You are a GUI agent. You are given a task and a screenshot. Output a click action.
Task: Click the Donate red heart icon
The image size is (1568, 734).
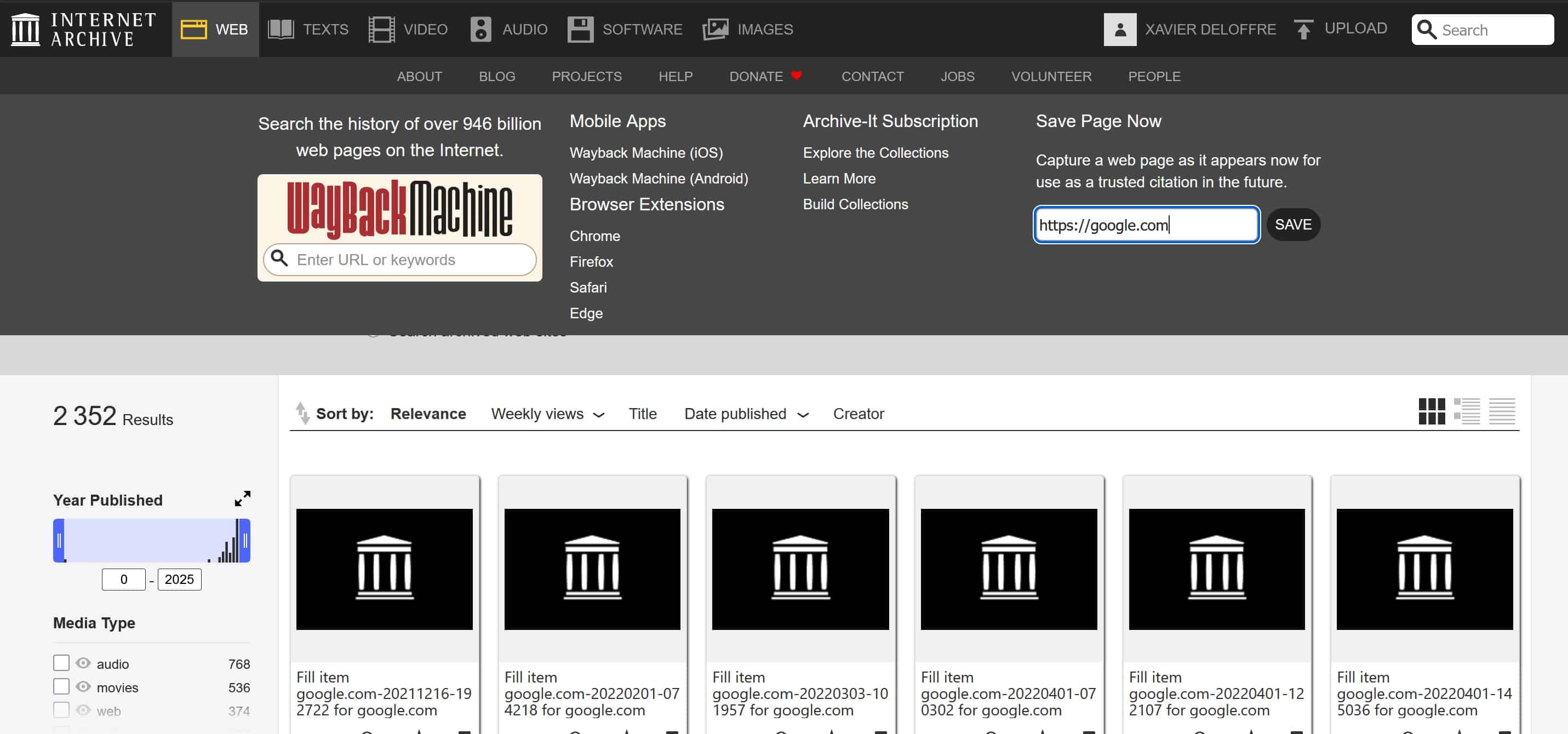click(796, 76)
